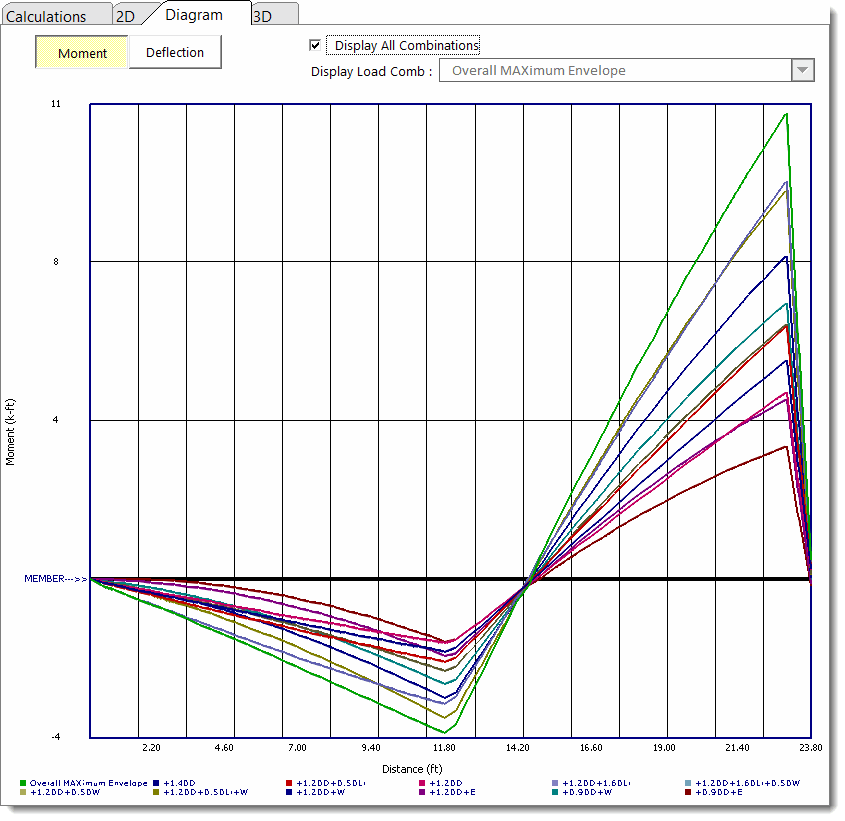
Task: Click the '11' moment axis value
Action: point(56,104)
